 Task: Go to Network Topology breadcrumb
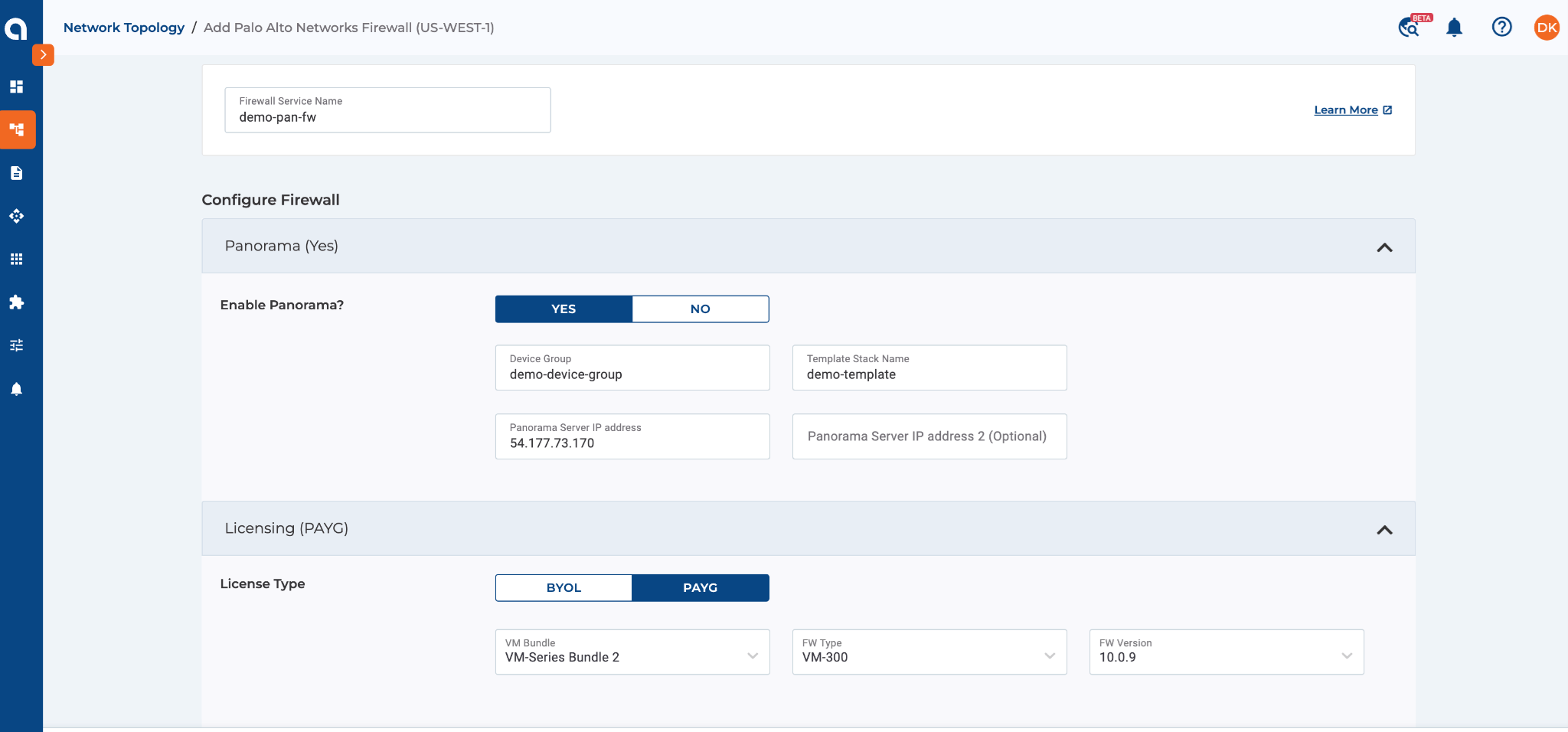click(124, 28)
